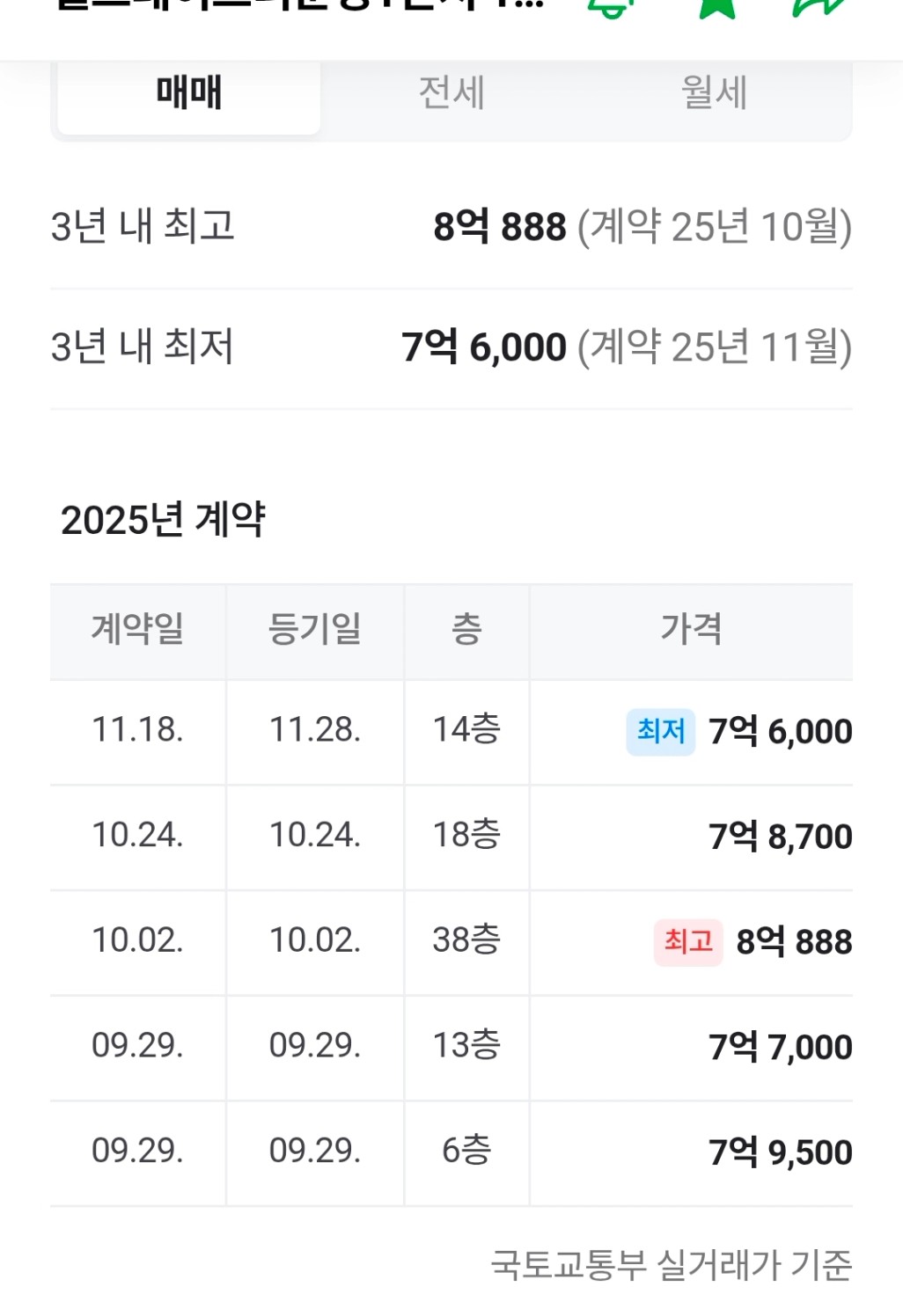Screen dimensions: 903x1316
Task: Click the 계약일 column header
Action: point(138,630)
